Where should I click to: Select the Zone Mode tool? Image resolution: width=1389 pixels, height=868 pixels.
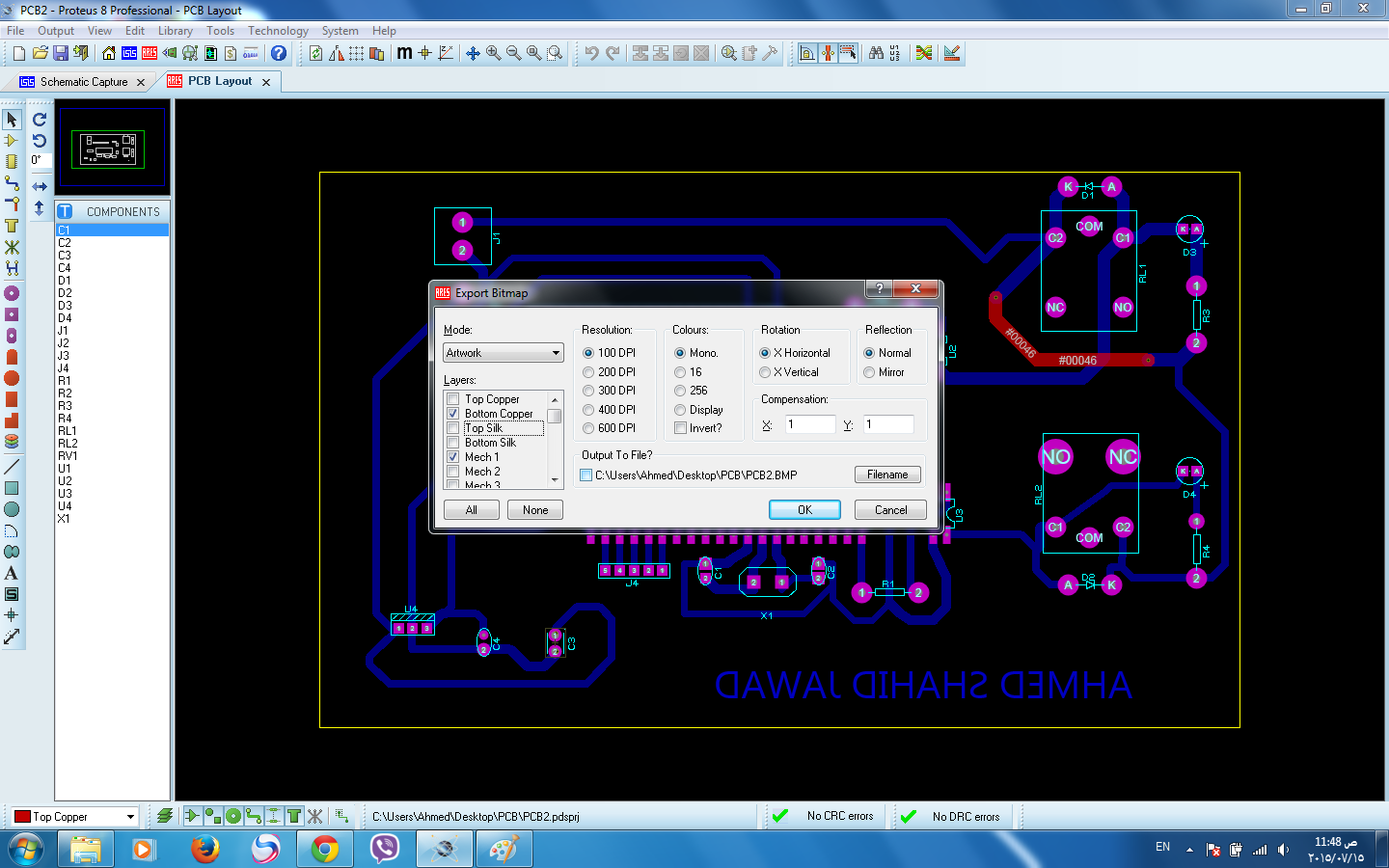coord(12,226)
